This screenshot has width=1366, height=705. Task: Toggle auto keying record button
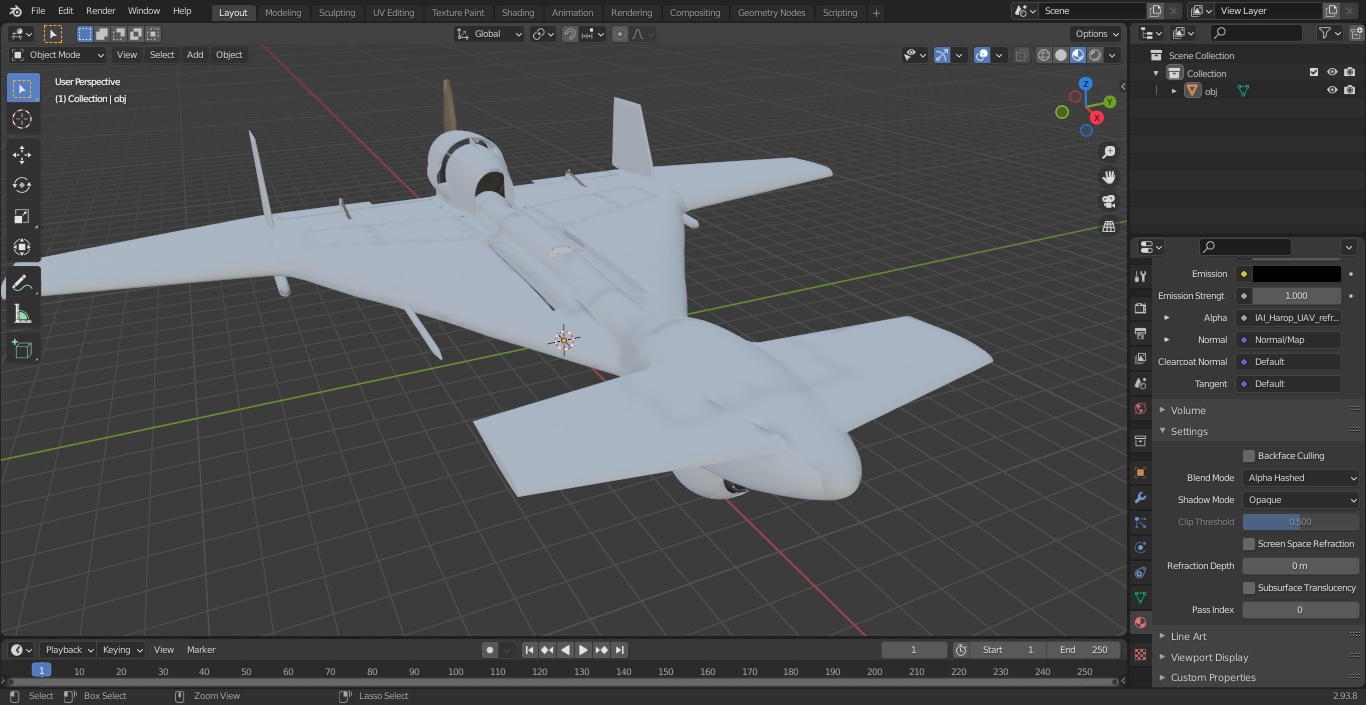490,650
